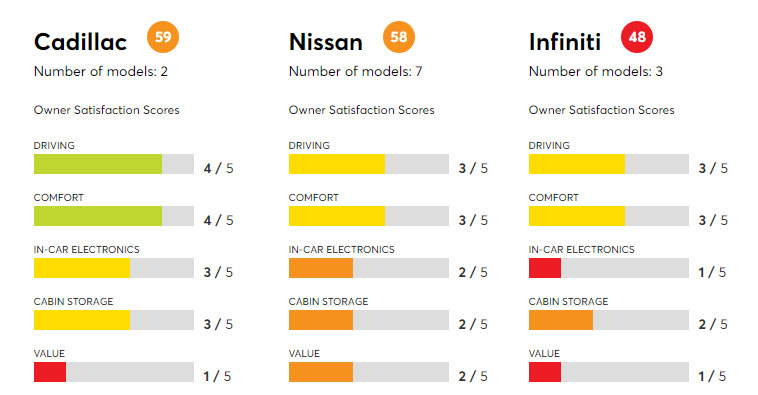Click Cadillac's green Comfort score bar

98,216
